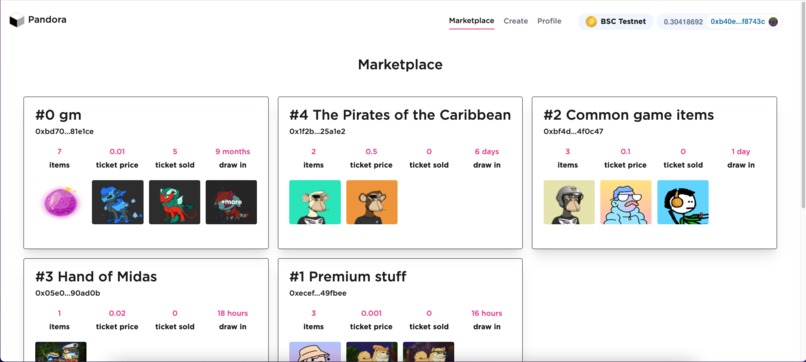Click address 0x1f2b...25a1e2
806x362 pixels.
point(317,132)
